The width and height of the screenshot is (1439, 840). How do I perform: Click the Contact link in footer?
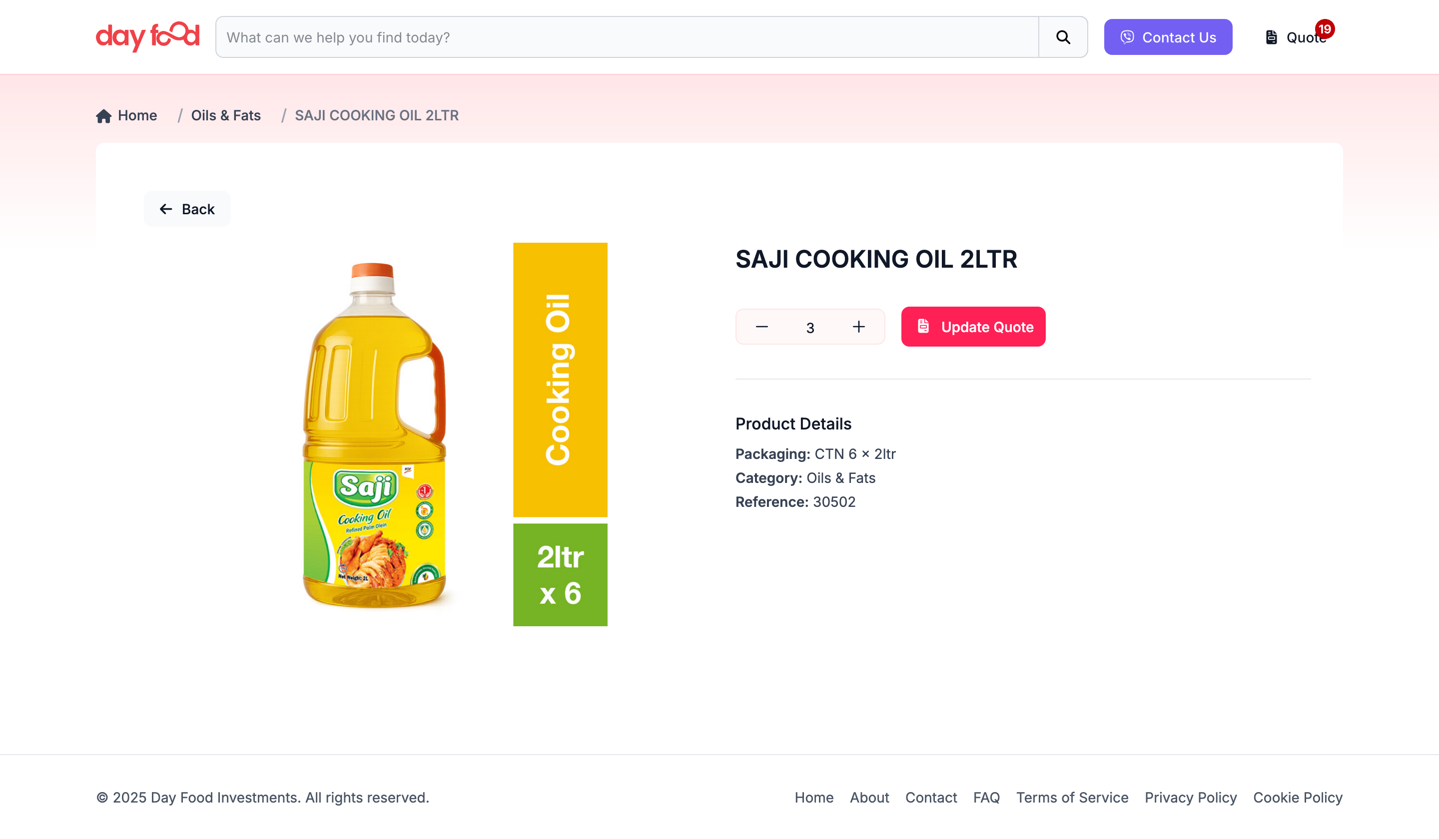coord(931,797)
